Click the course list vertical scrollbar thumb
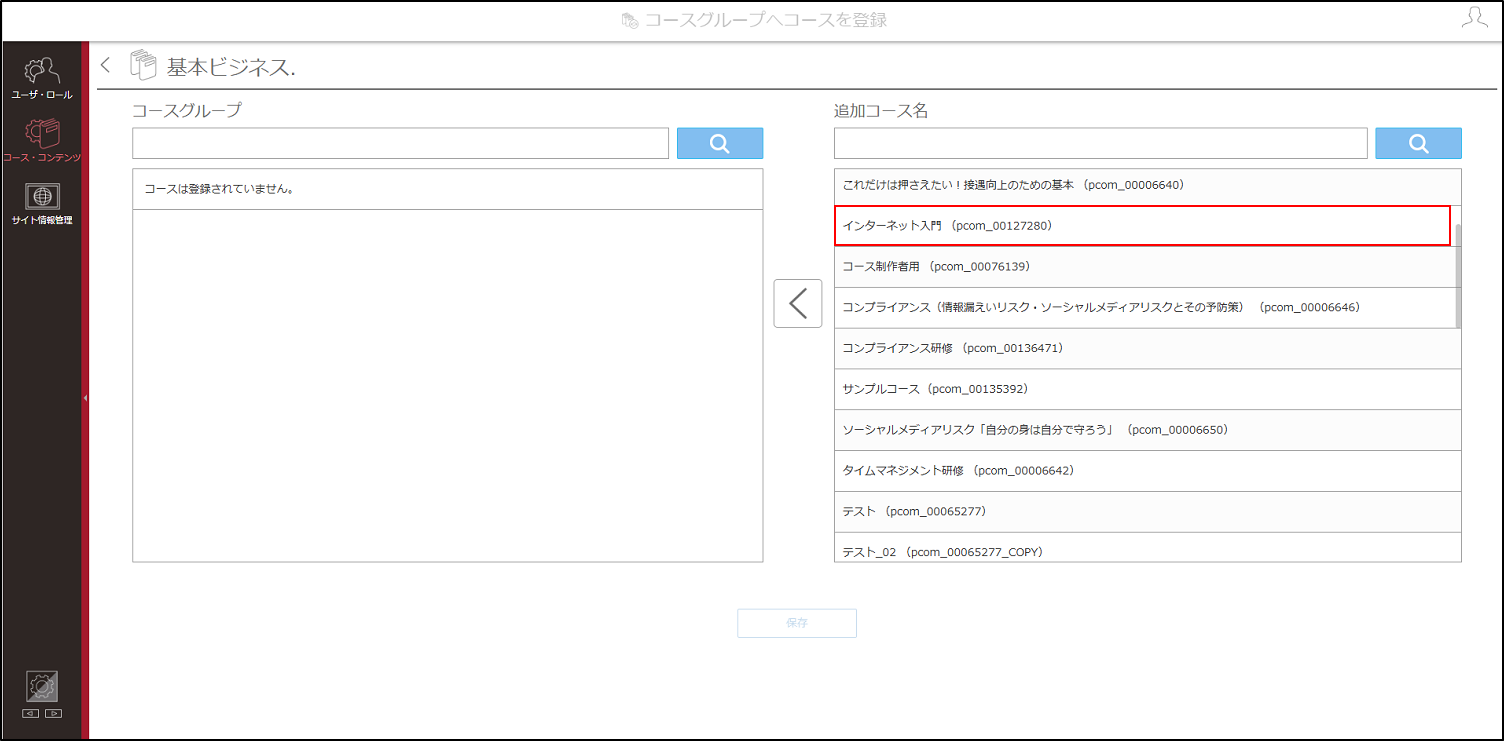 pos(1458,276)
